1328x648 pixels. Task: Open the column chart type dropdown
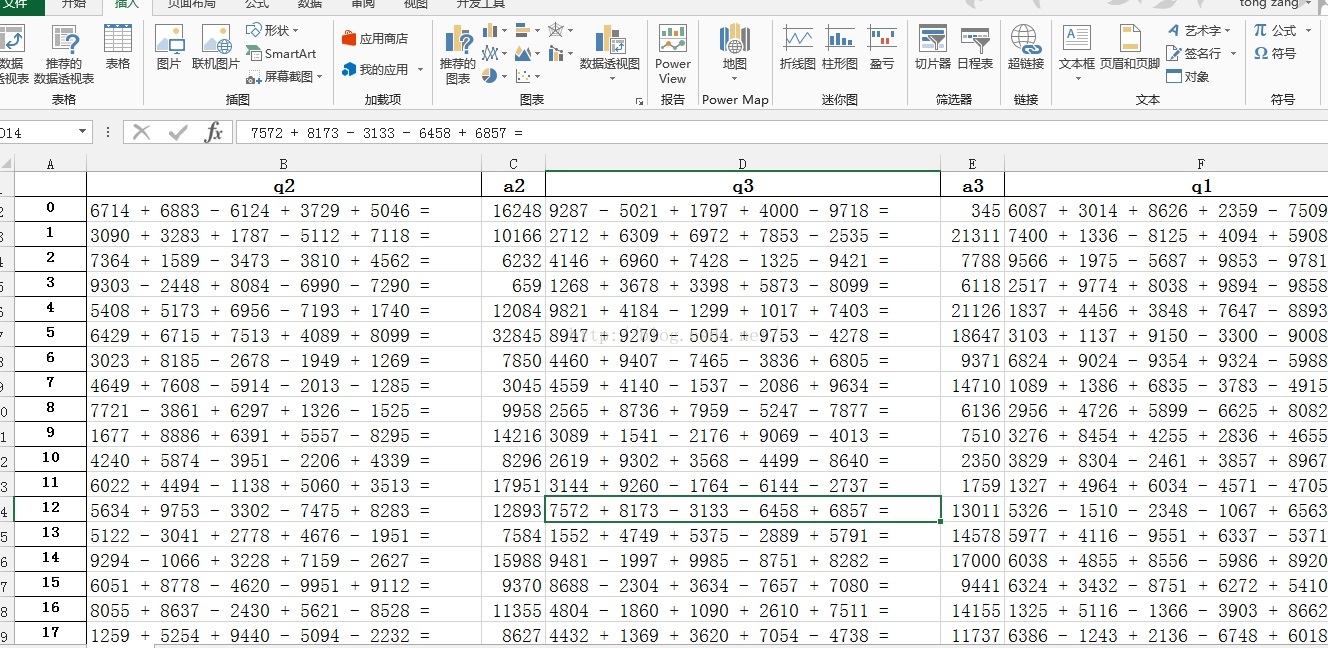pyautogui.click(x=503, y=31)
